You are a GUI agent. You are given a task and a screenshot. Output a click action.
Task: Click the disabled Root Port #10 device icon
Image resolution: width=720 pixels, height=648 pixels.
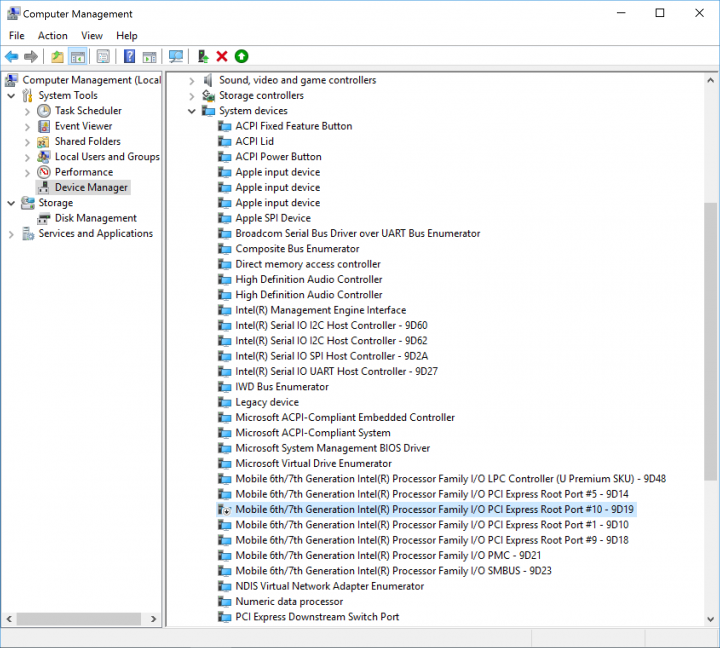pyautogui.click(x=224, y=509)
